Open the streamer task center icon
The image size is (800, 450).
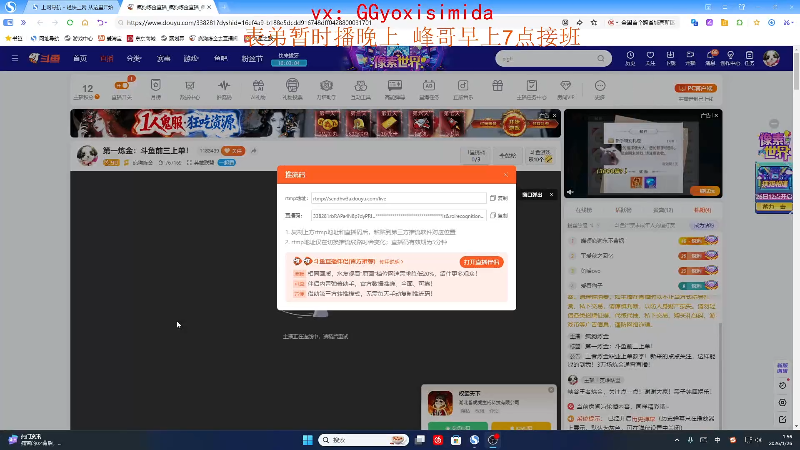(531, 89)
